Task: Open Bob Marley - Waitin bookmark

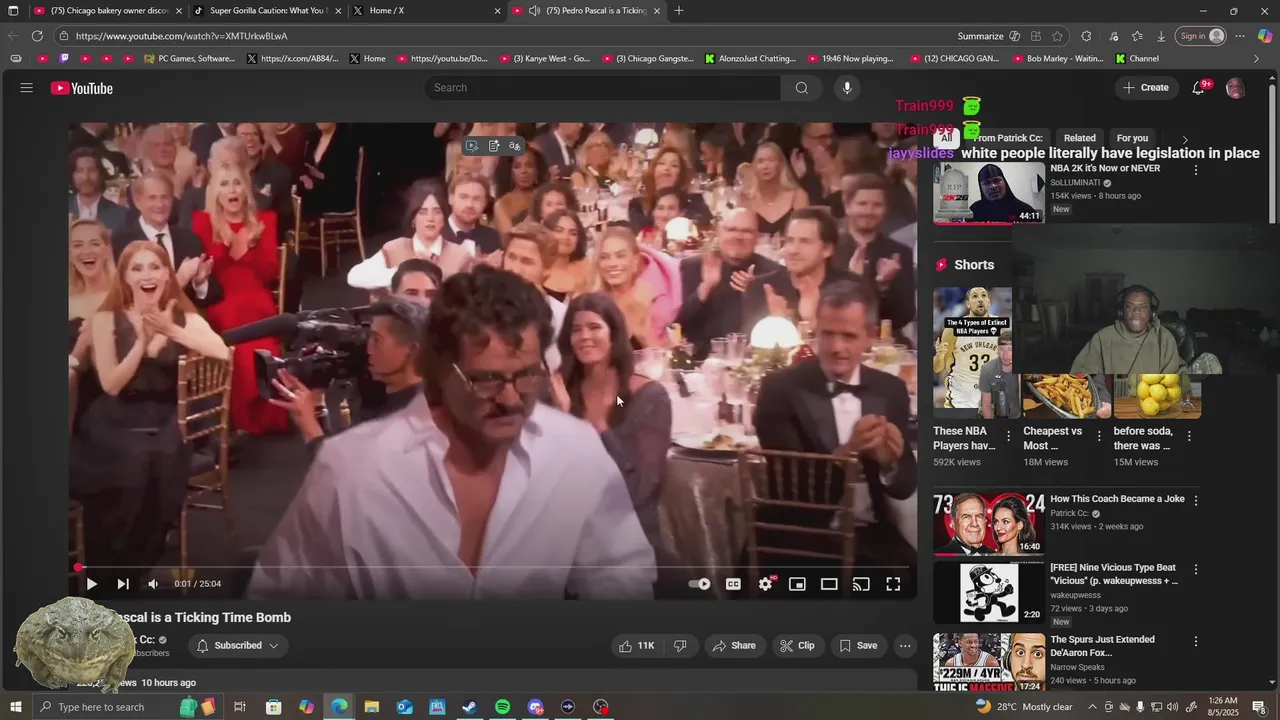Action: pos(1057,59)
